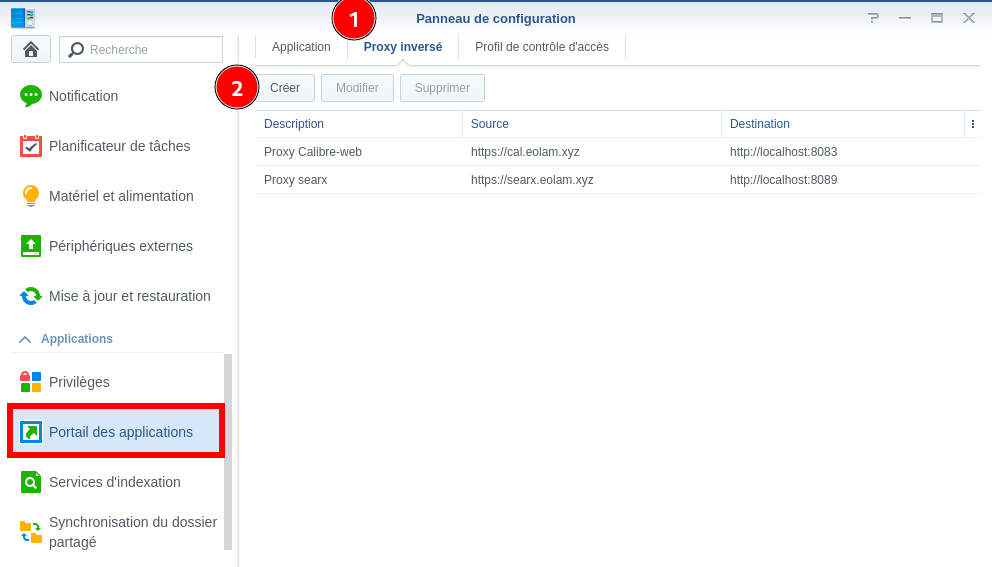992x567 pixels.
Task: Open Services d'indexation icon
Action: click(31, 482)
